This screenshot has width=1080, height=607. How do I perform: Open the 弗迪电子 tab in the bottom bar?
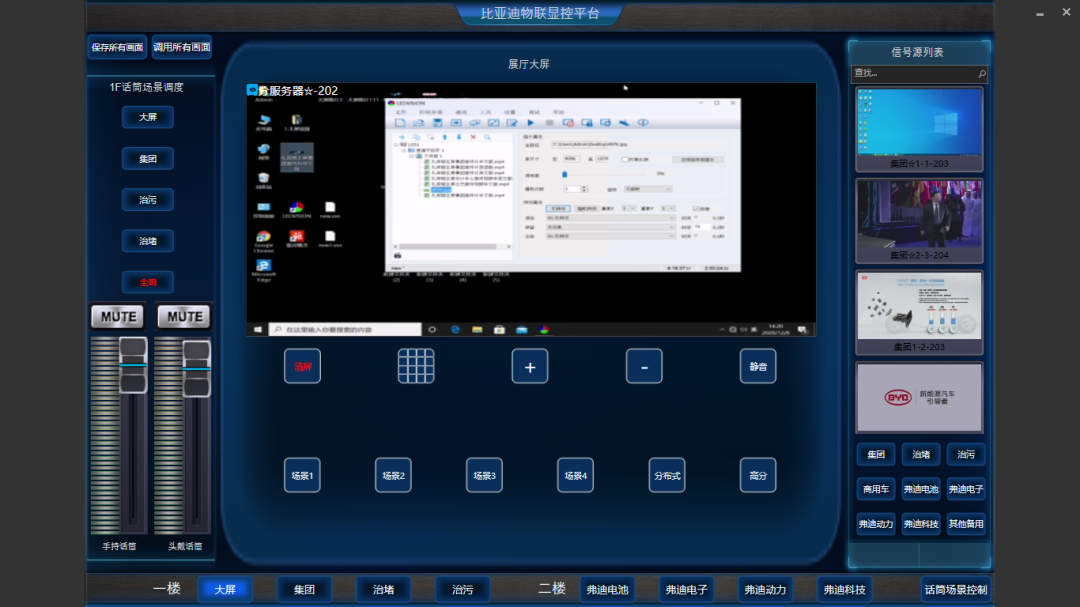coord(686,589)
